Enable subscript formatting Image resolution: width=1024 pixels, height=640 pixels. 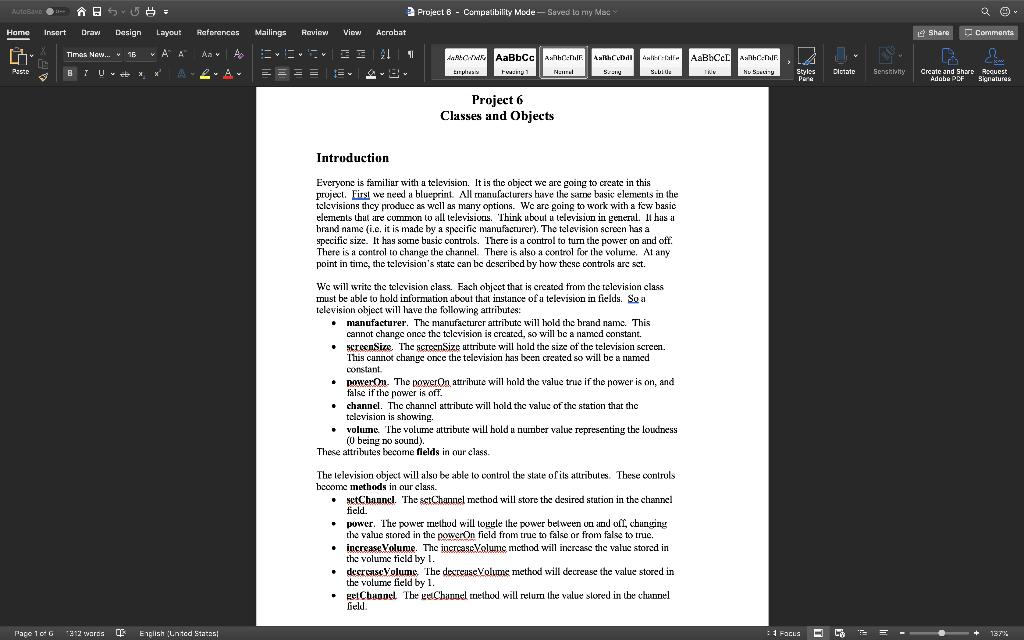(141, 73)
